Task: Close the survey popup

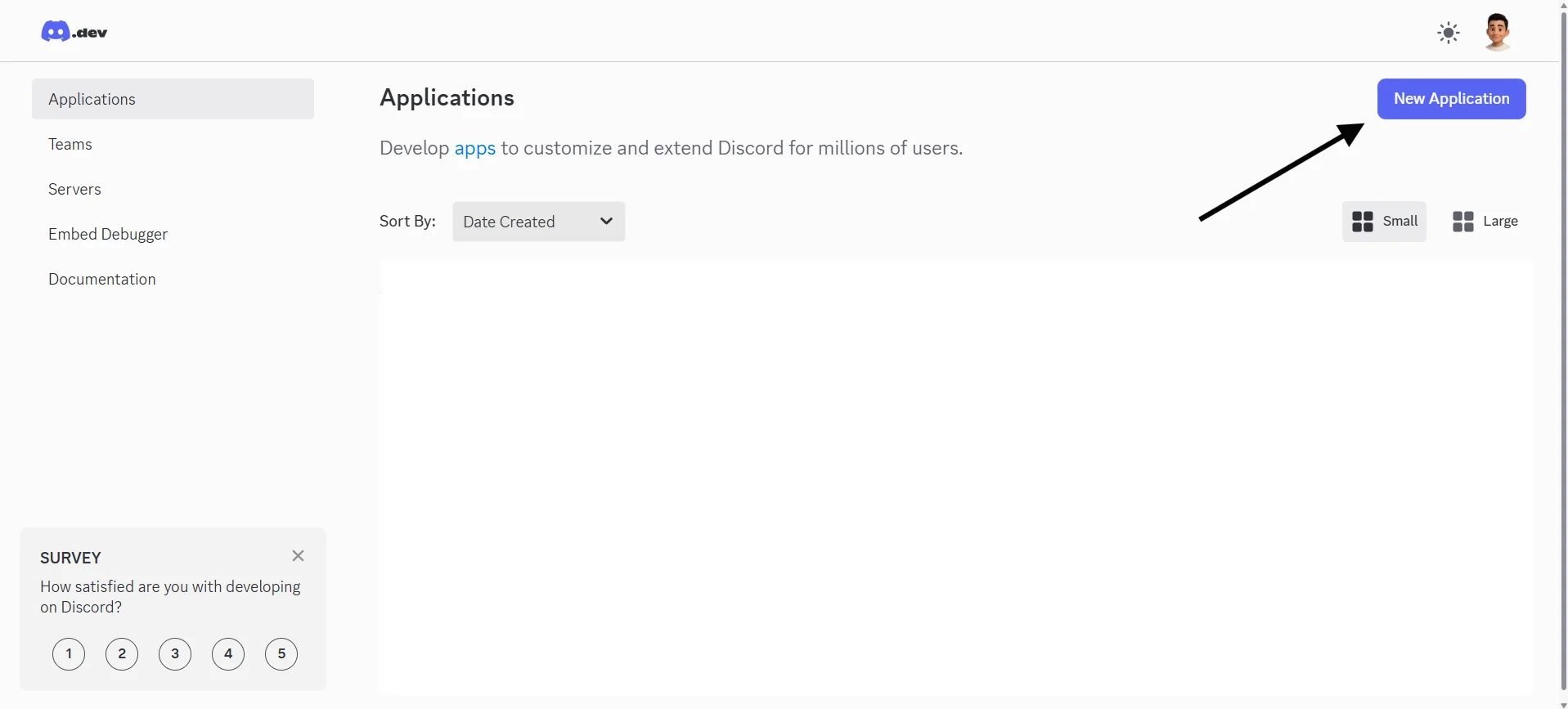Action: click(x=298, y=556)
